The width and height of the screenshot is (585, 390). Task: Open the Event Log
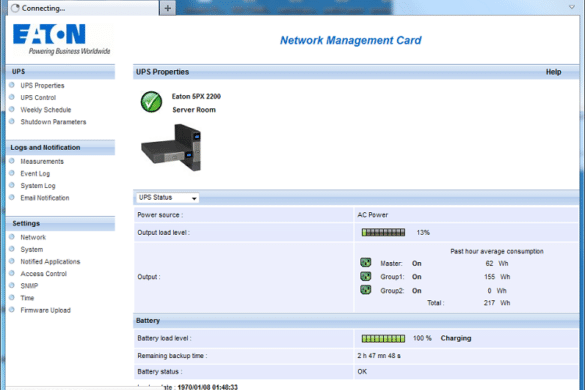tap(35, 174)
